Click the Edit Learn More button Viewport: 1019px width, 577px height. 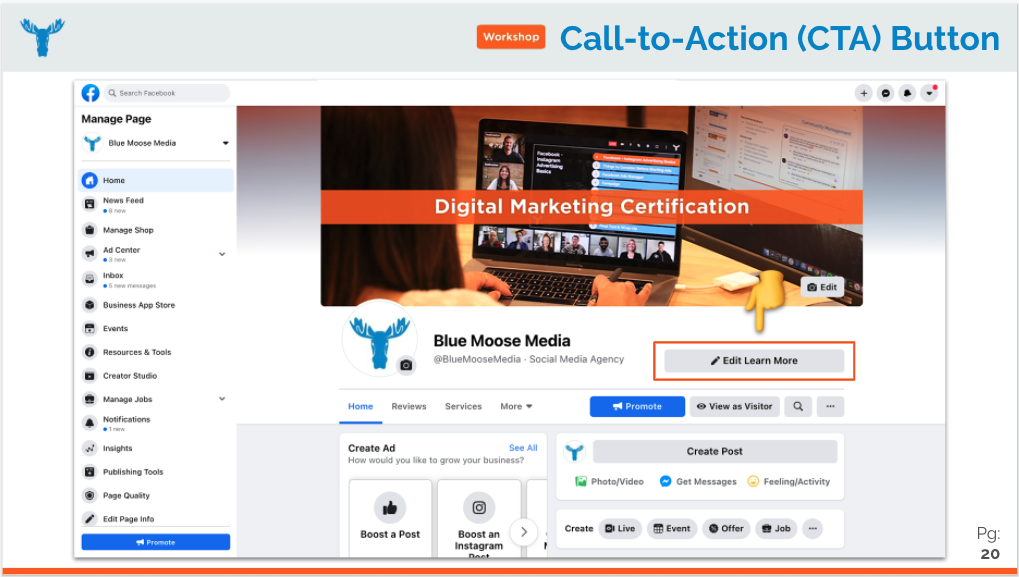click(754, 361)
